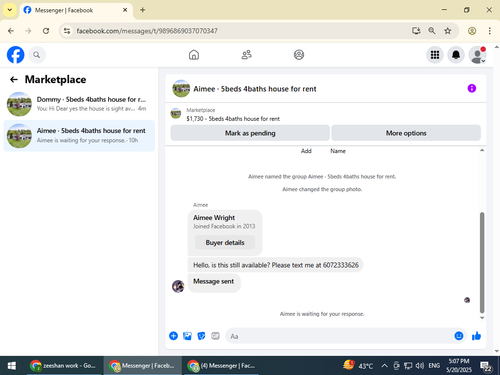Choose a sticker icon in composer
The image size is (500, 375).
tap(201, 336)
